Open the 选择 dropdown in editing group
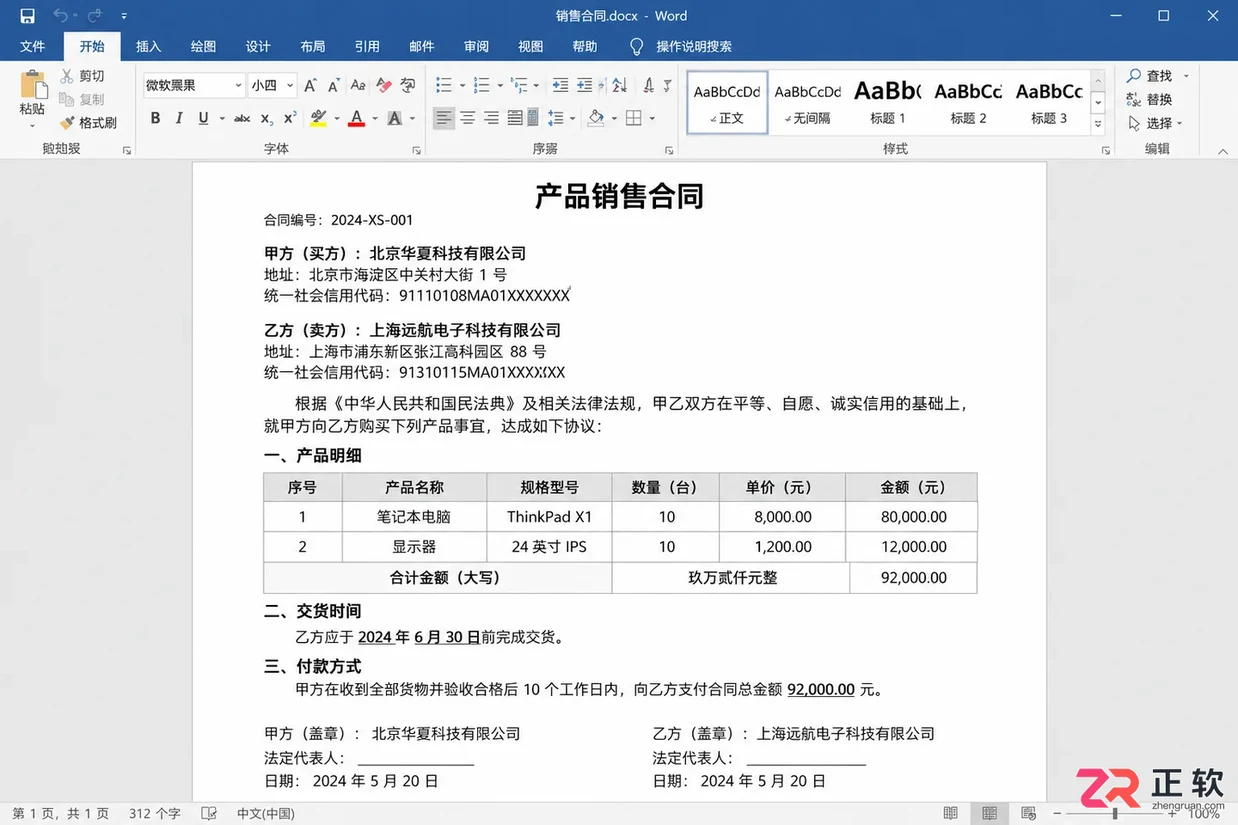The width and height of the screenshot is (1238, 825). pyautogui.click(x=1156, y=123)
